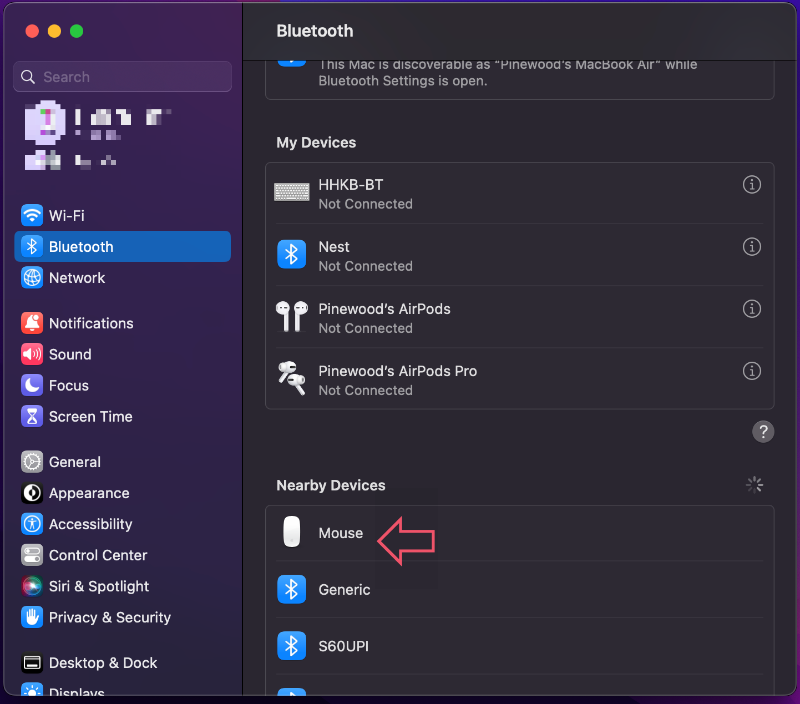Click the HHKB-BT keyboard icon
The width and height of the screenshot is (800, 704).
tap(291, 192)
